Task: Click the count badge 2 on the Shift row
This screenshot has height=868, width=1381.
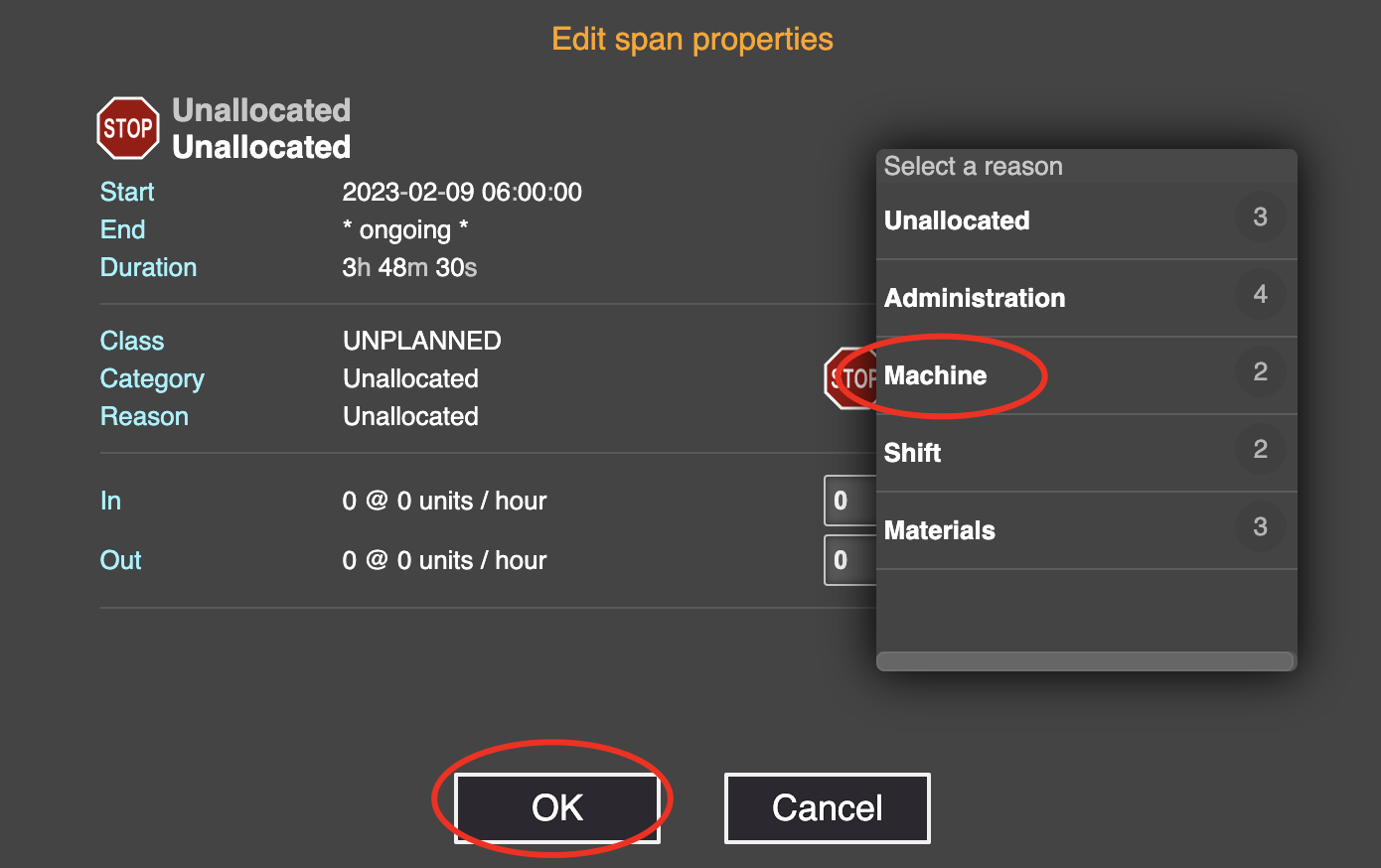Action: pos(1260,449)
